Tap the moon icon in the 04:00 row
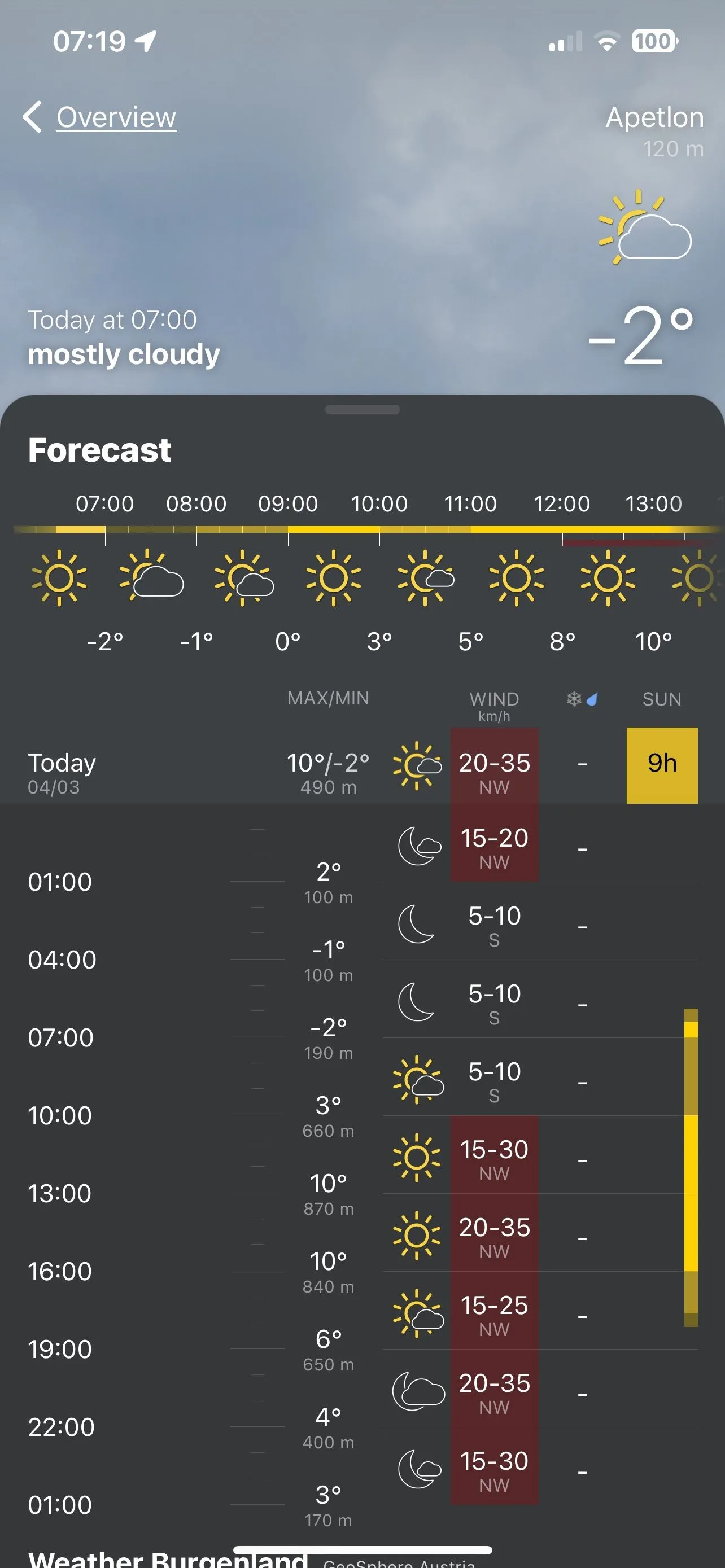The width and height of the screenshot is (725, 1568). (416, 924)
